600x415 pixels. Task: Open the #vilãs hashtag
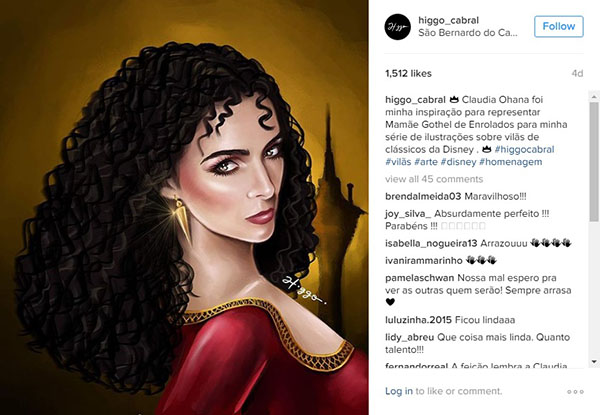[398, 162]
